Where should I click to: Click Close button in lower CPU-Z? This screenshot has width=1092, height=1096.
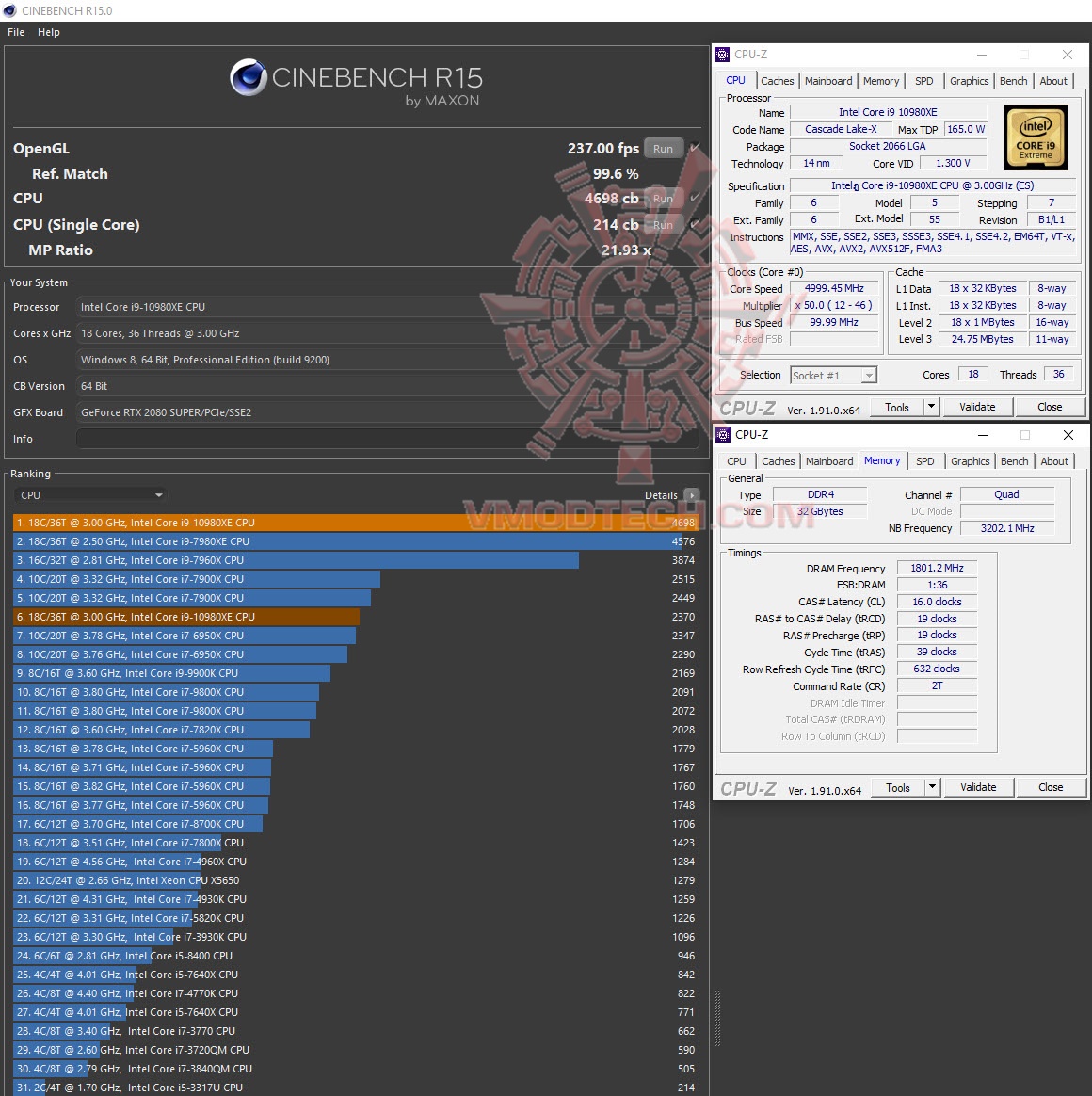(1051, 788)
